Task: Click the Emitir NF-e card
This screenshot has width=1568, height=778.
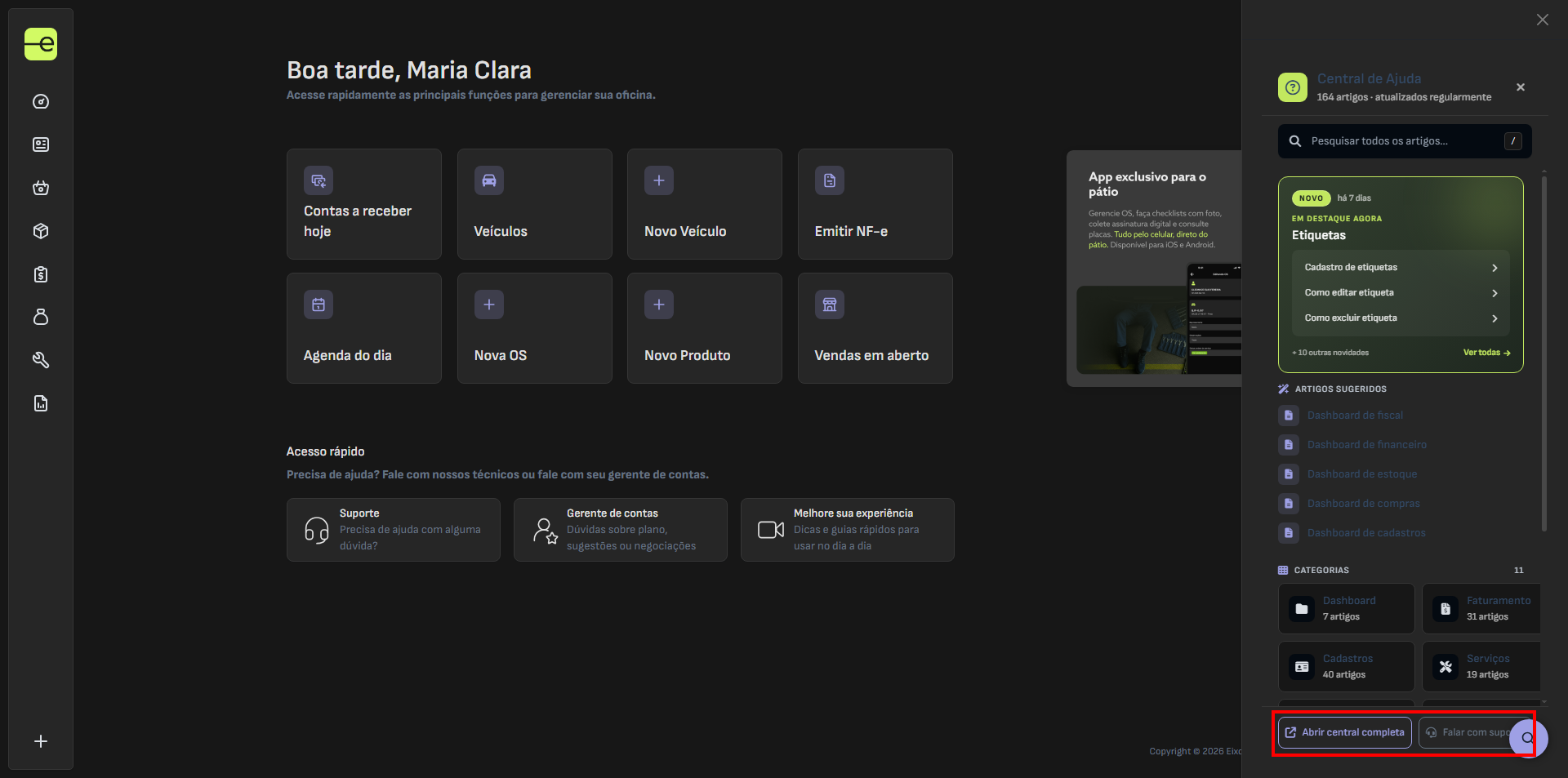Action: (875, 204)
